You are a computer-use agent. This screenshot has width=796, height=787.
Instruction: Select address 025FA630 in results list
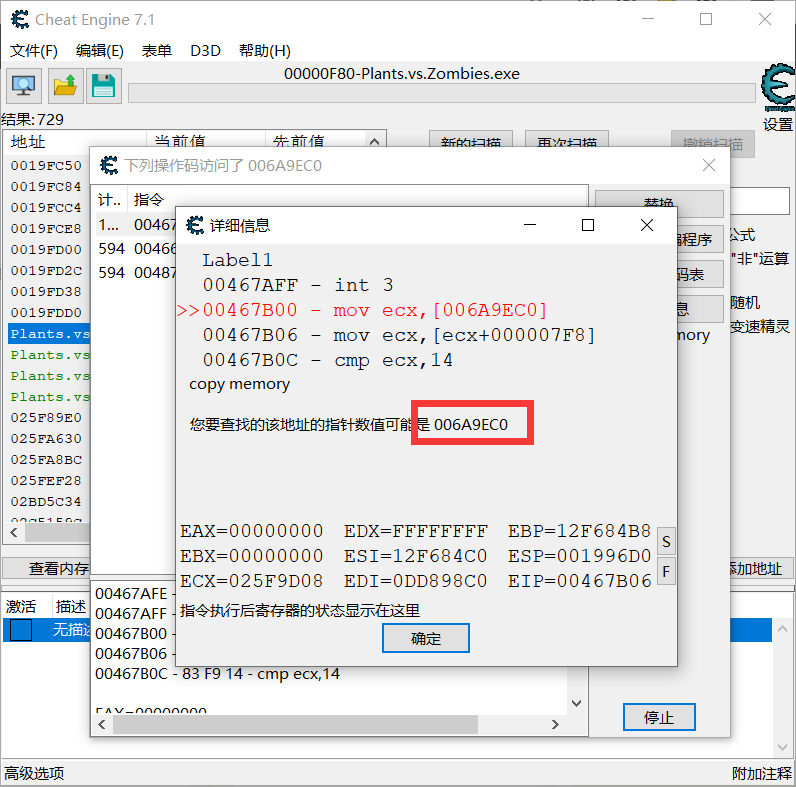click(x=46, y=438)
